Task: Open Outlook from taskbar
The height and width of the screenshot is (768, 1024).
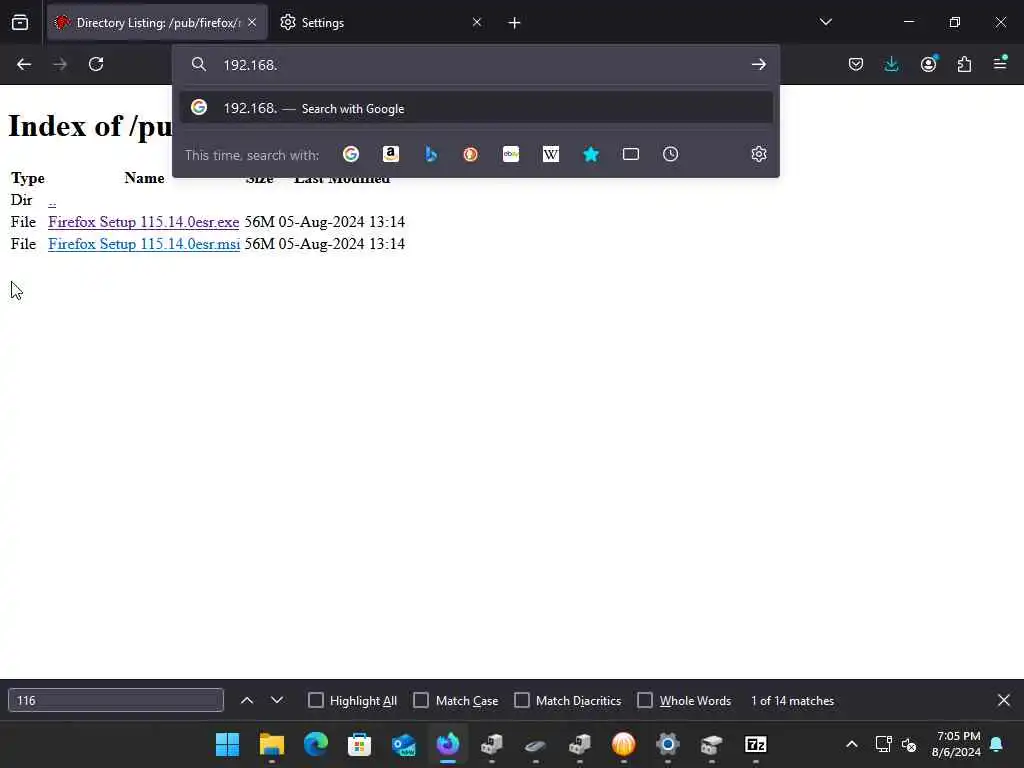Action: (404, 744)
